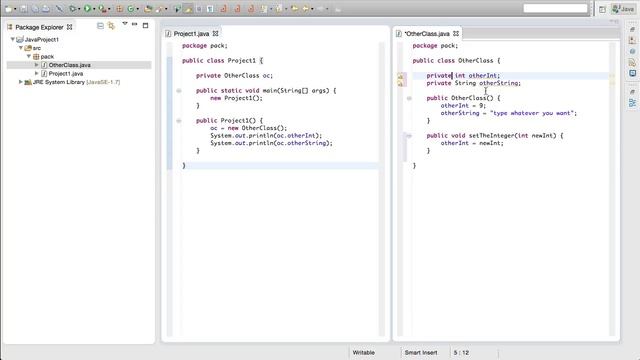
Task: Click the 5 : 12 cursor position status
Action: coord(461,352)
